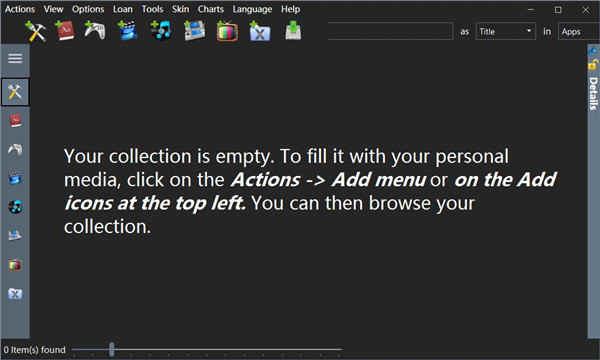Image resolution: width=600 pixels, height=360 pixels.
Task: Minimize the application window
Action: pyautogui.click(x=530, y=10)
